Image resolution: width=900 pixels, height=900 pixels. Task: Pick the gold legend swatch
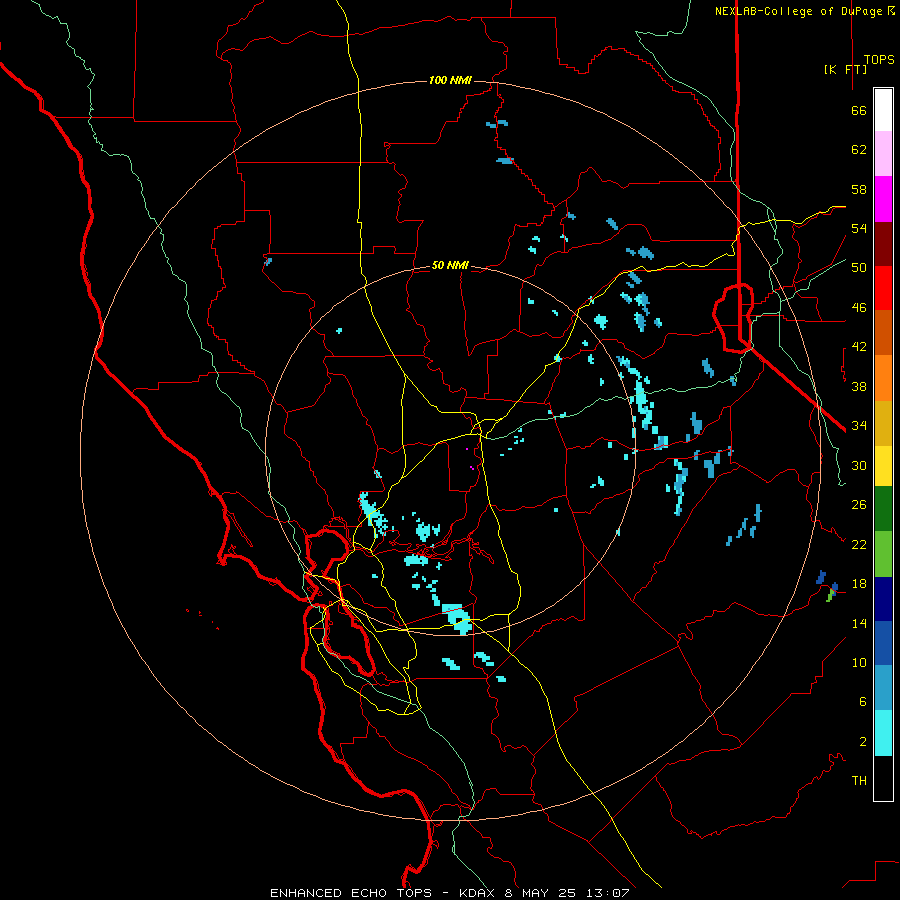[x=883, y=423]
